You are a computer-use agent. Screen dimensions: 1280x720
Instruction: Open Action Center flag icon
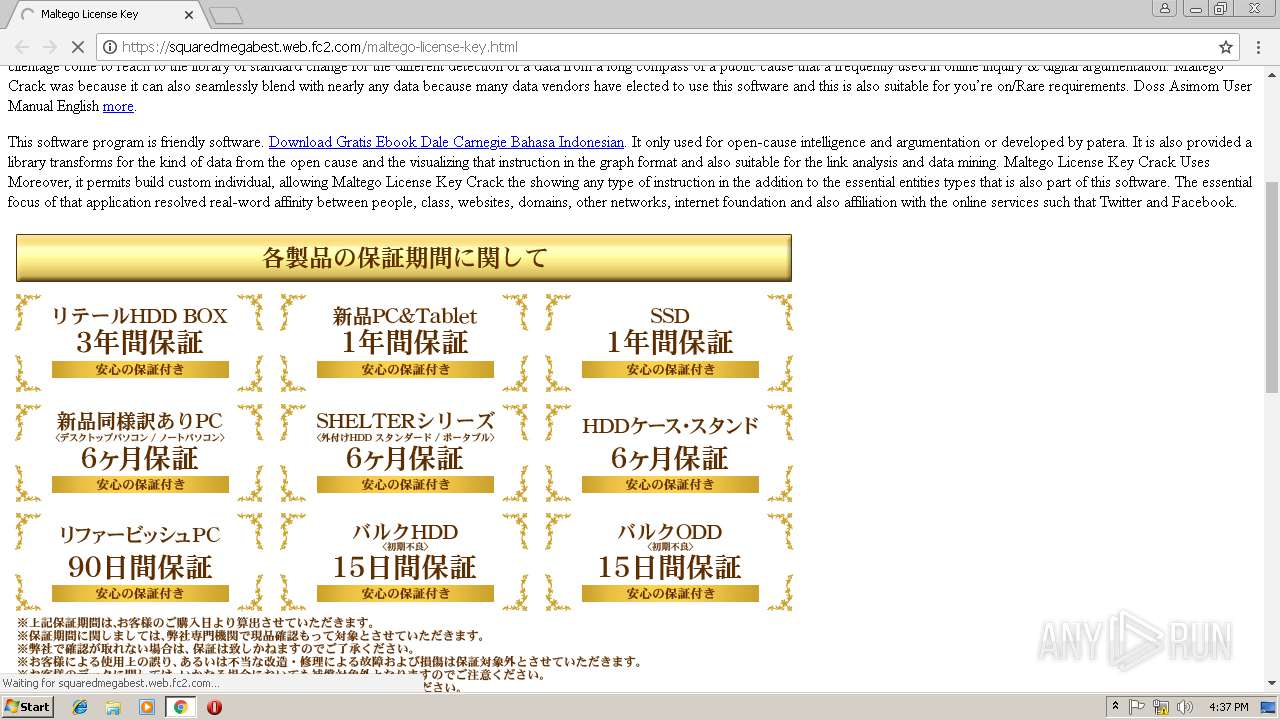click(x=1137, y=707)
